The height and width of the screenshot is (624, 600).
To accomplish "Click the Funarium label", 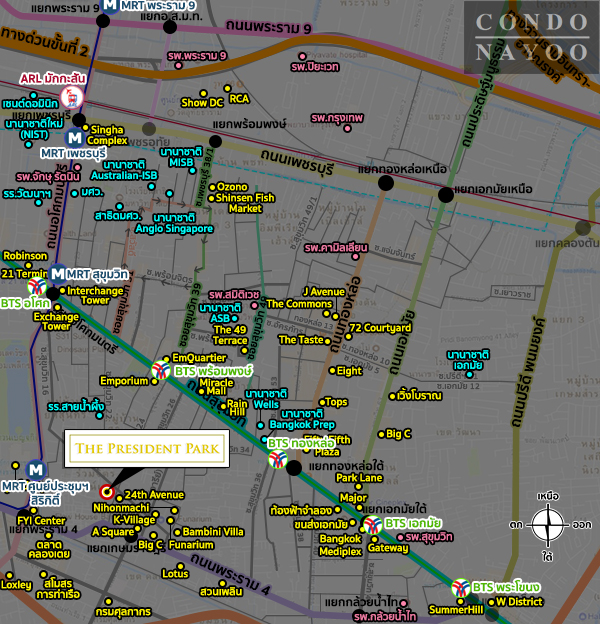I will (x=191, y=545).
